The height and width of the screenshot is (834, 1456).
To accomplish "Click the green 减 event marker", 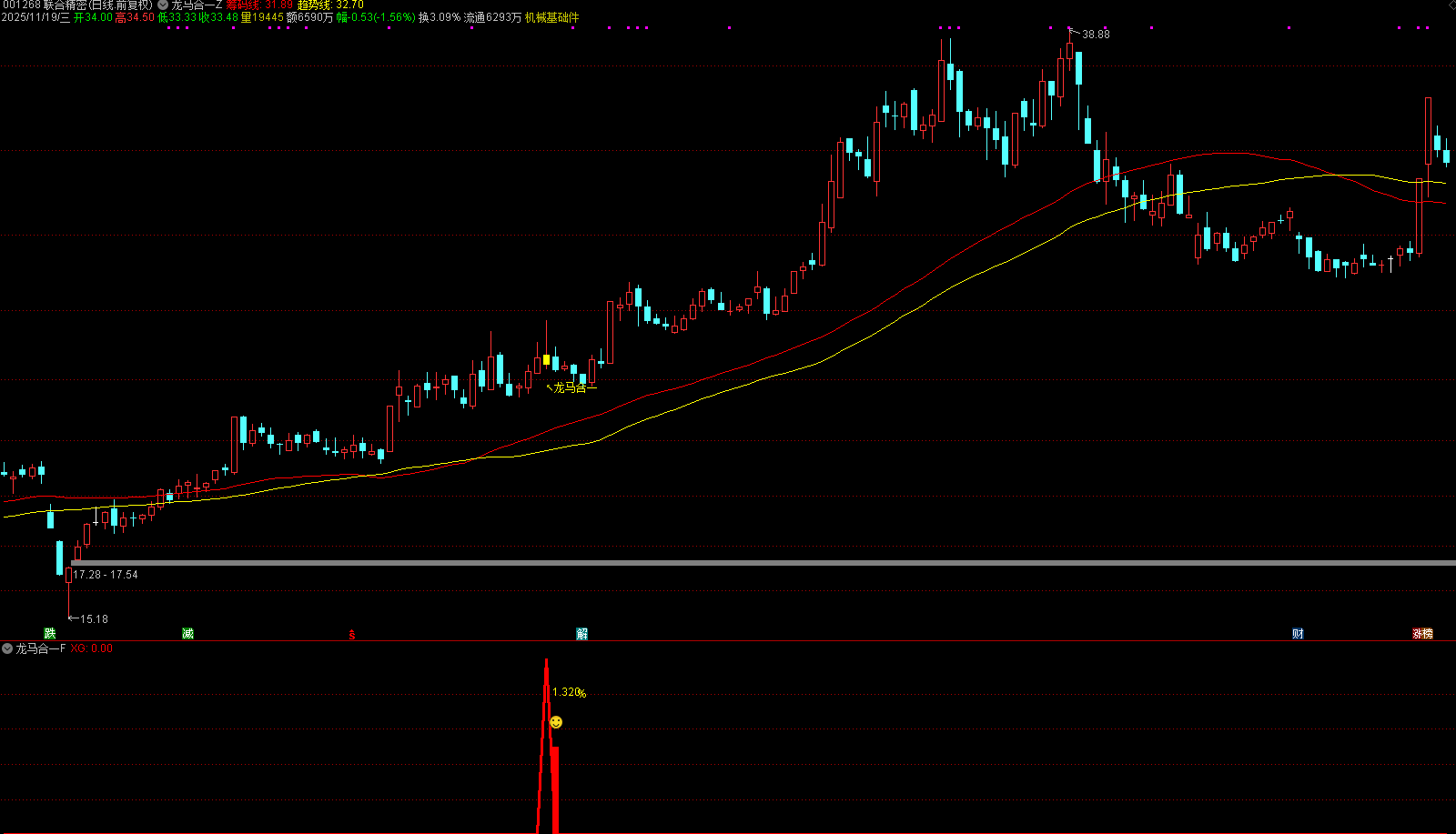I will (187, 633).
